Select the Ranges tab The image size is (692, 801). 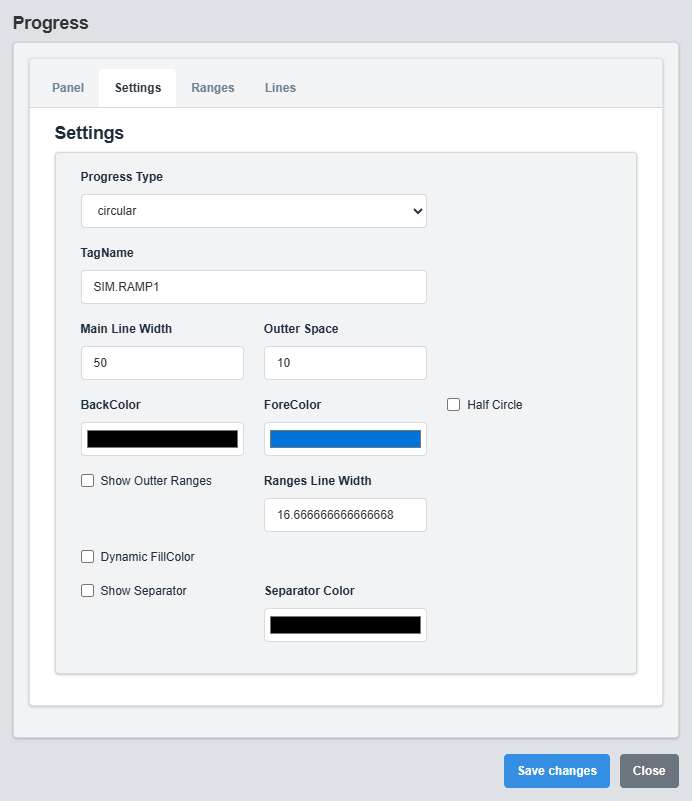pyautogui.click(x=212, y=88)
